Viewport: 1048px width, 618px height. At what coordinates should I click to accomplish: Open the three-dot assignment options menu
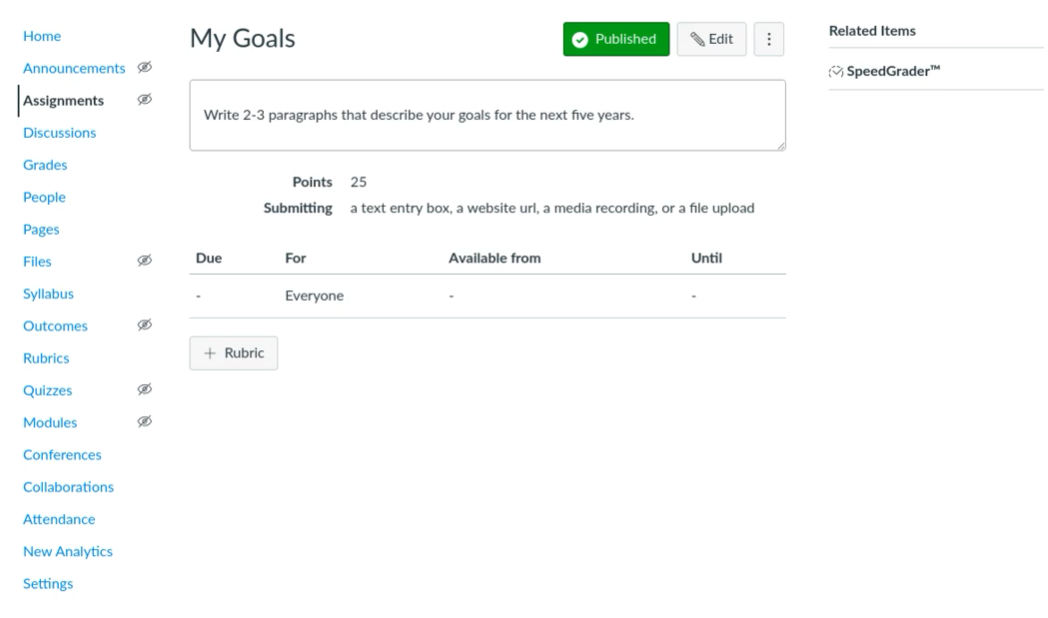768,39
